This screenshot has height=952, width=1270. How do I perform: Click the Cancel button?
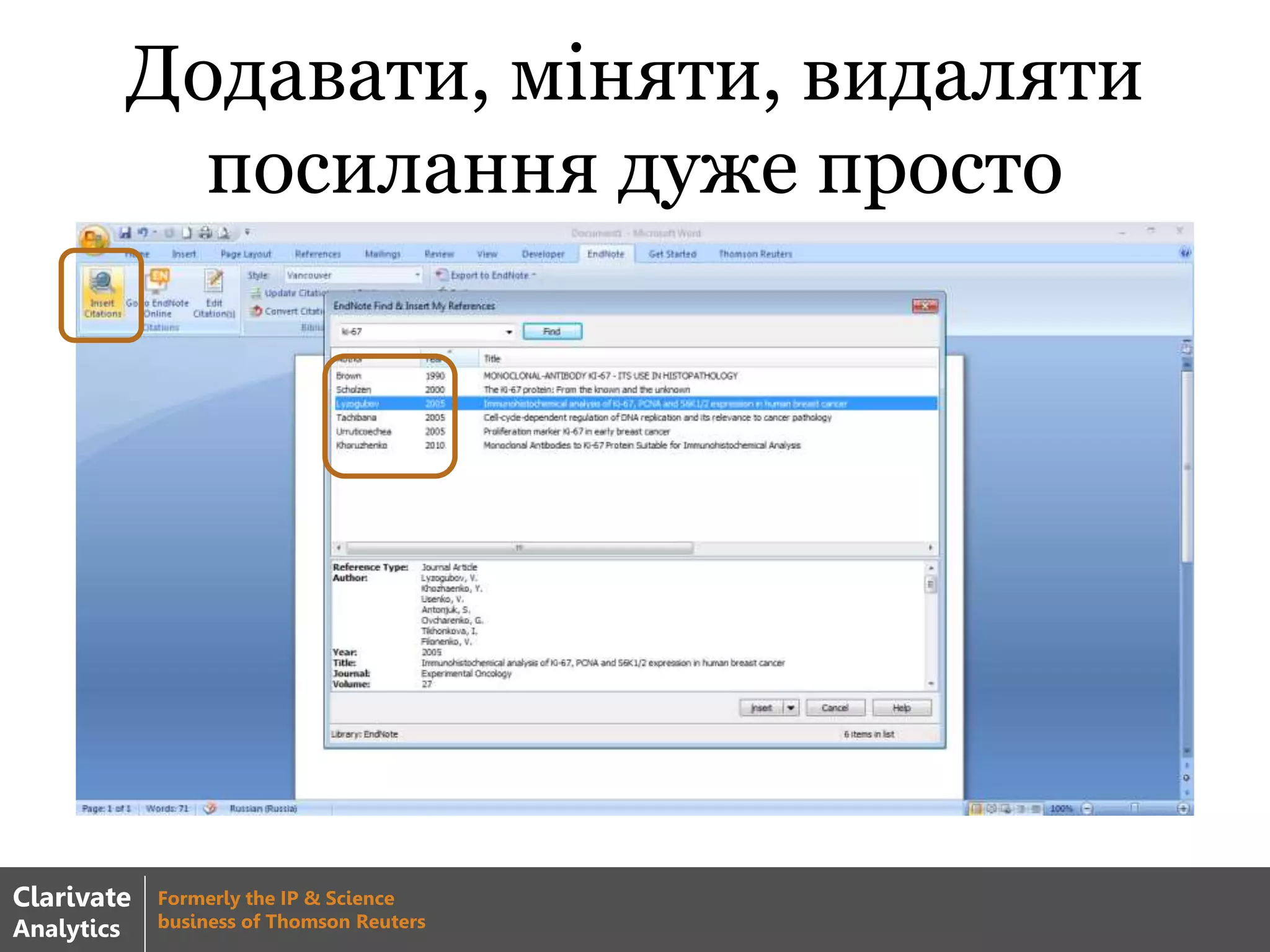click(835, 708)
